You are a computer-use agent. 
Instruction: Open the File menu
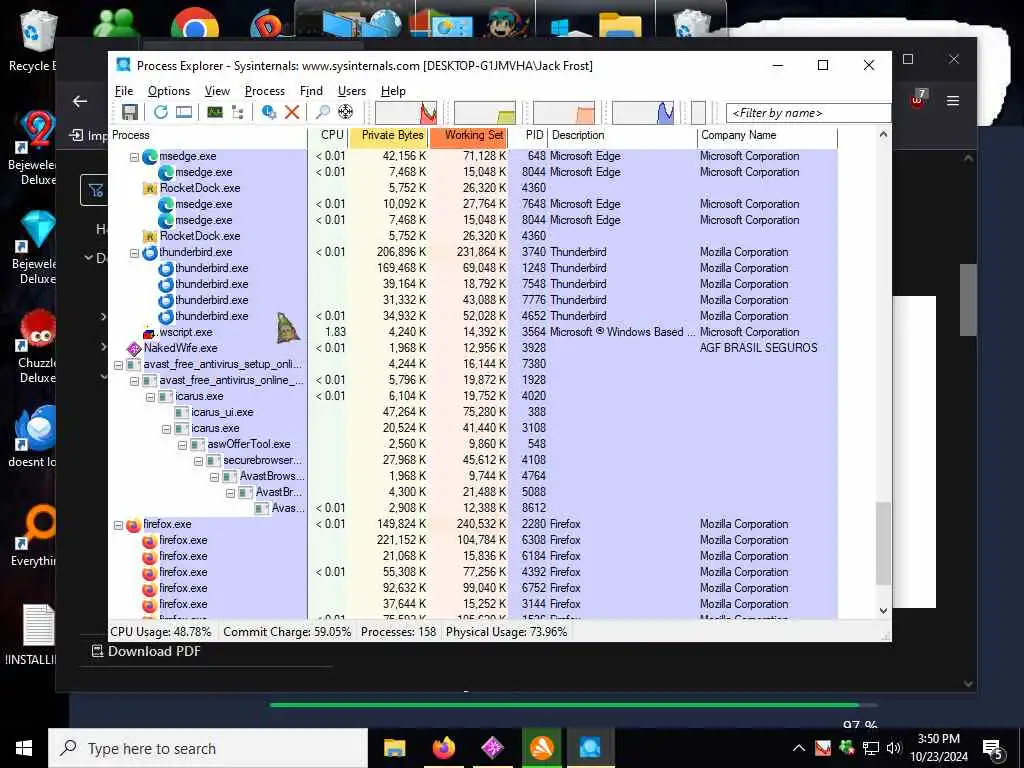coord(124,91)
